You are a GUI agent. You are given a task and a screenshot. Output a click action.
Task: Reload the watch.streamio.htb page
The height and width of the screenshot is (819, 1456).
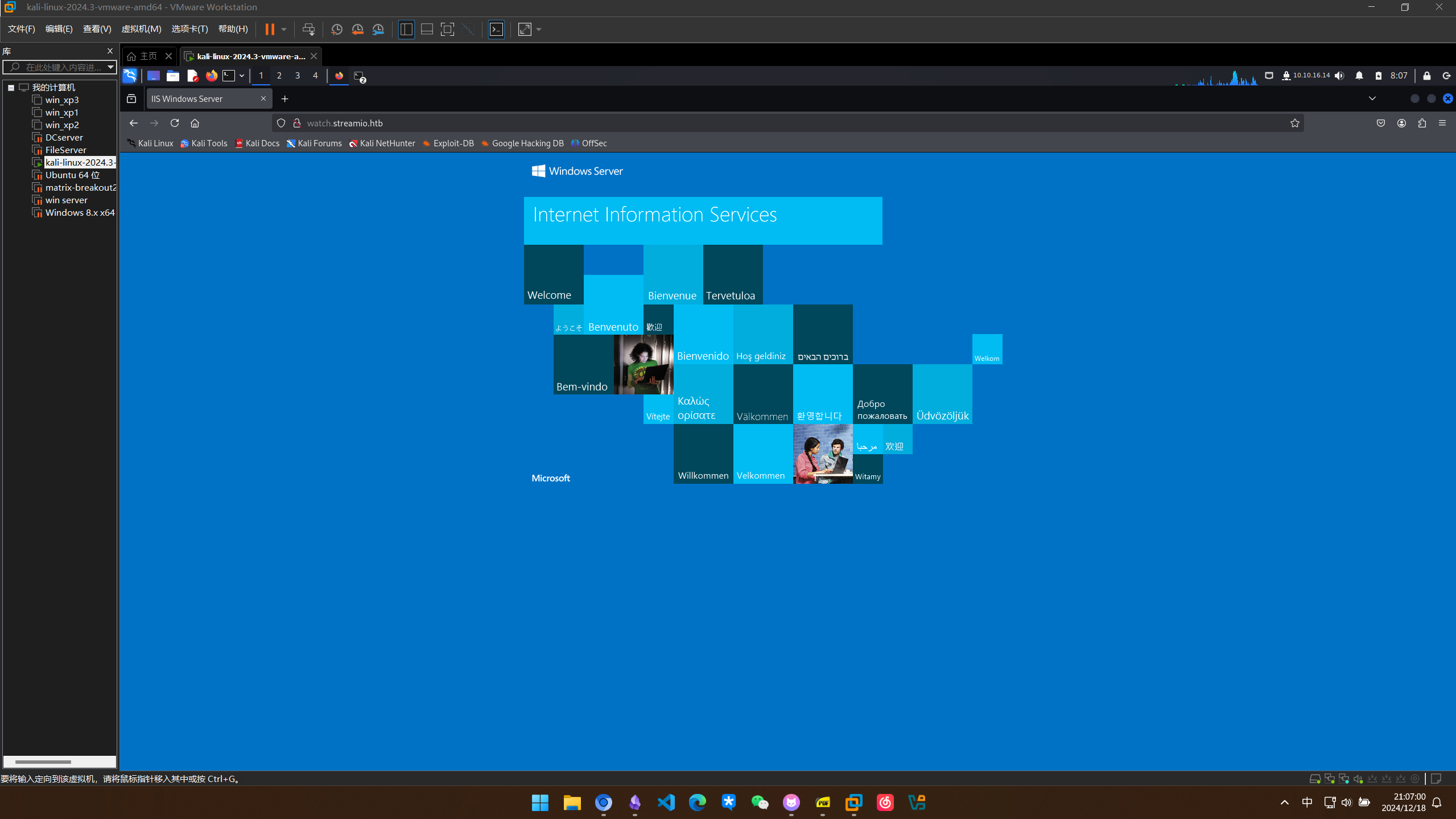coord(175,123)
